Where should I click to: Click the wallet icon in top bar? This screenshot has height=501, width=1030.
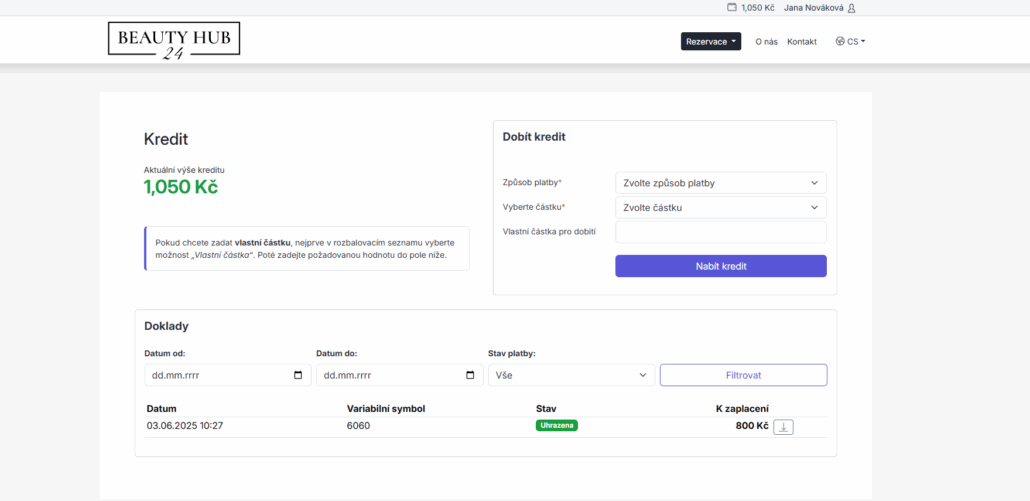click(733, 8)
